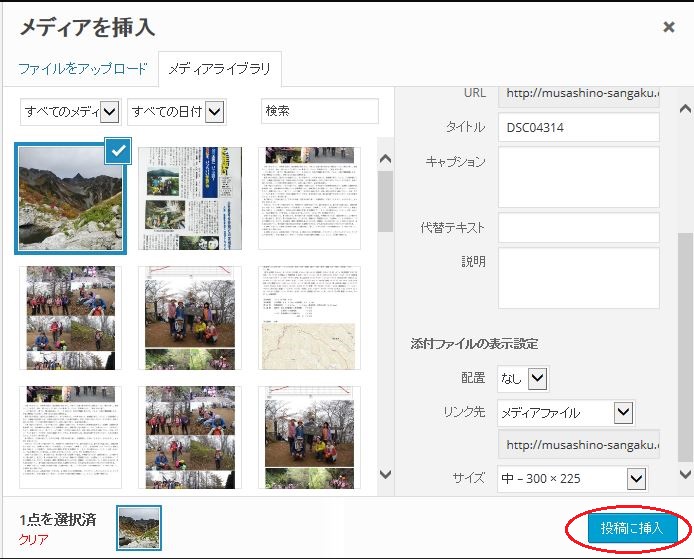Close the メディアを挿入 dialog with X
The height and width of the screenshot is (559, 694).
668,27
